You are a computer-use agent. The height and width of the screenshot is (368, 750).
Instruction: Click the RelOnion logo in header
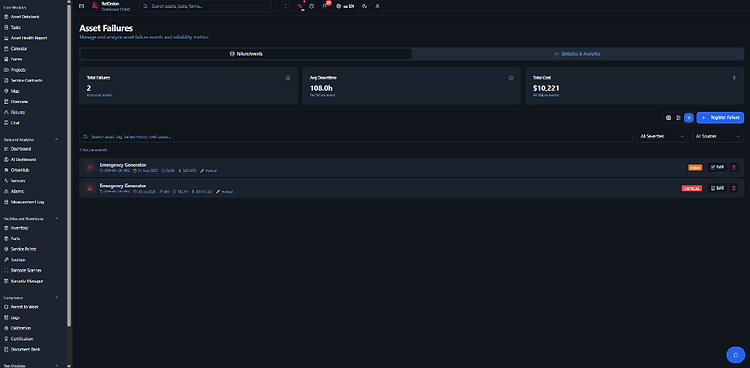(95, 5)
